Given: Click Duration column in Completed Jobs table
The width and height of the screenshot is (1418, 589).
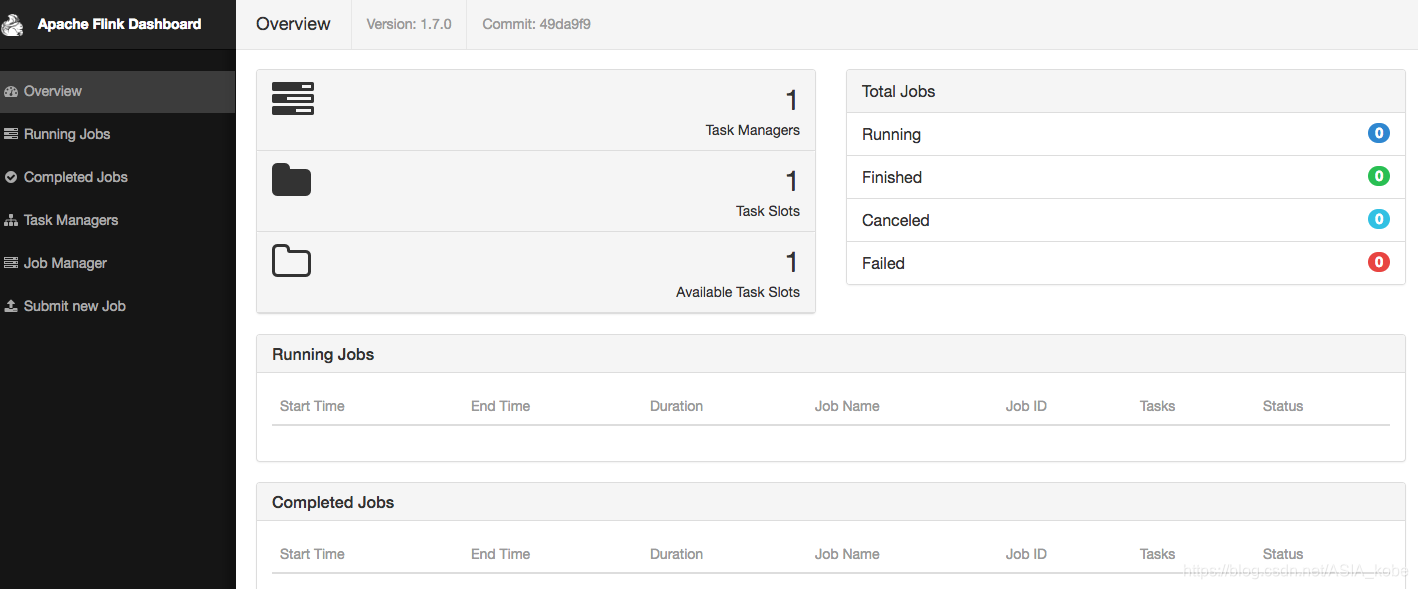Looking at the screenshot, I should click(x=676, y=554).
